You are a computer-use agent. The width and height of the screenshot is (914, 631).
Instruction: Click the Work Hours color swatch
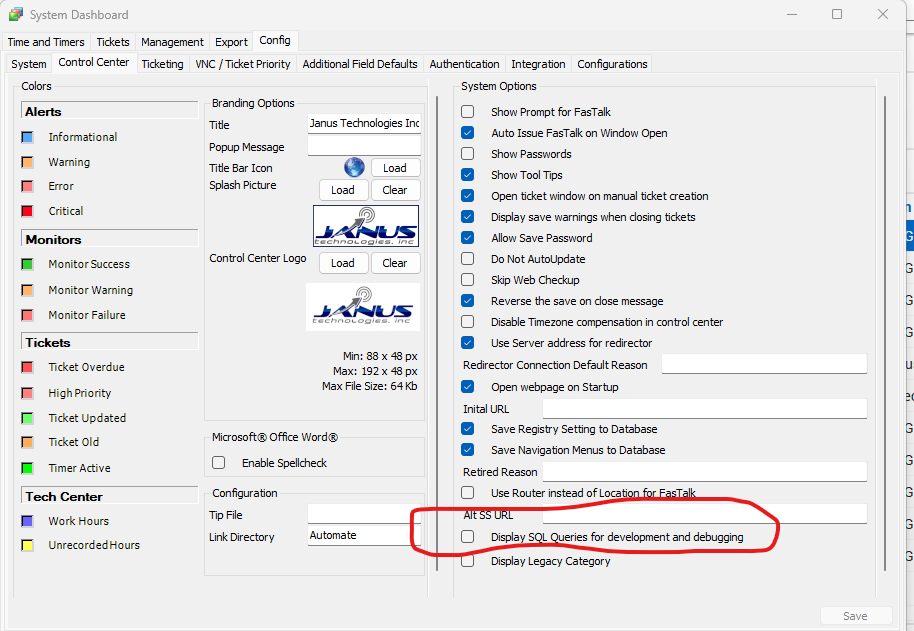28,521
